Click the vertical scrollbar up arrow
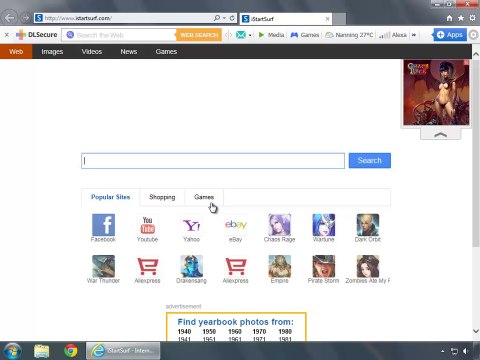480x360 pixels. [476, 54]
